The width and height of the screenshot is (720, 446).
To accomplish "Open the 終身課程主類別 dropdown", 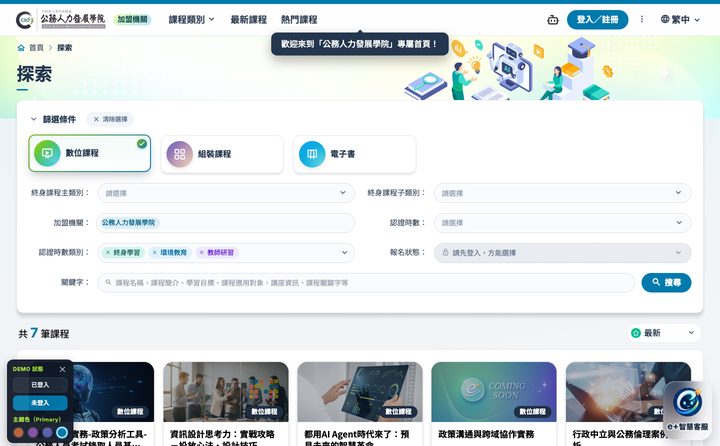I will coord(226,193).
